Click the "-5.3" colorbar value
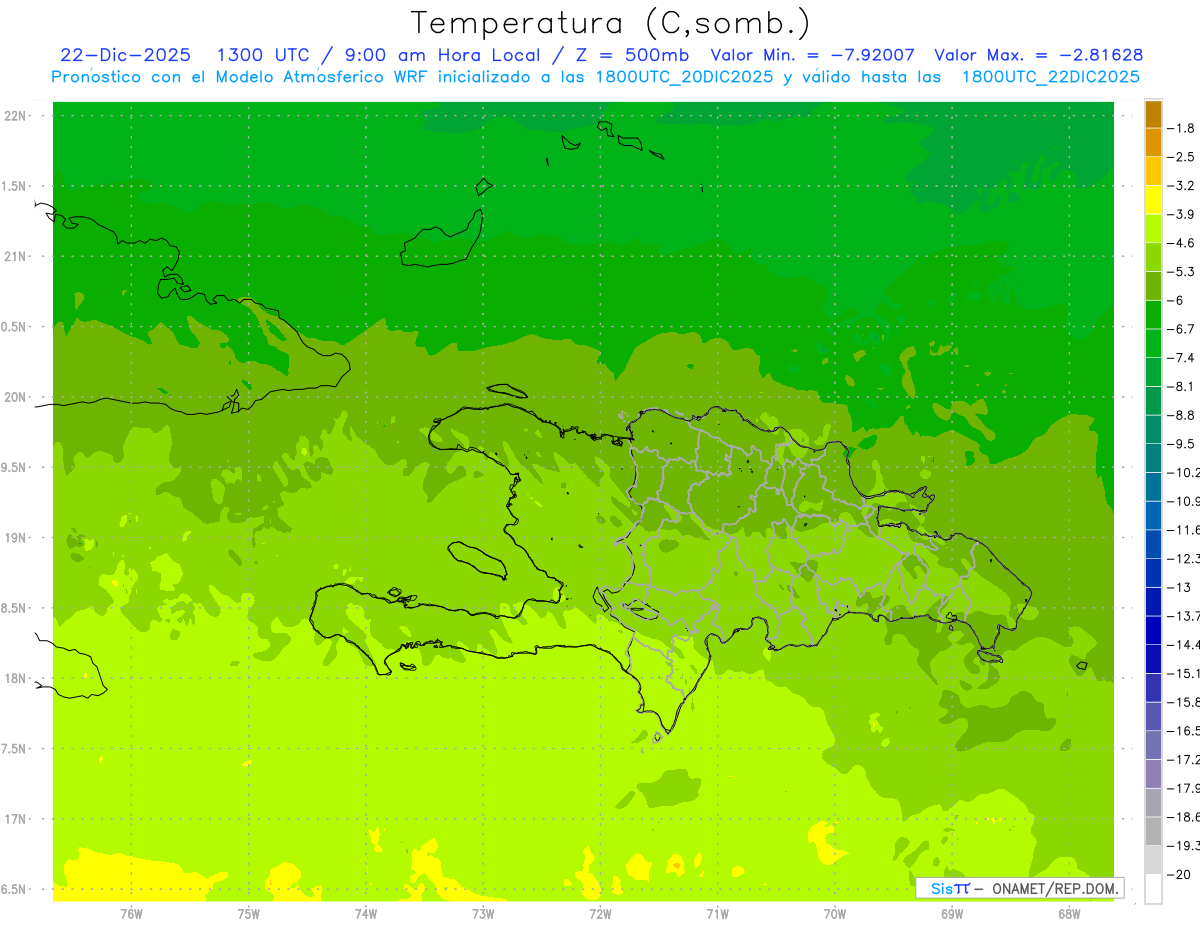Screen dimensions: 1200x927 coord(1182,271)
